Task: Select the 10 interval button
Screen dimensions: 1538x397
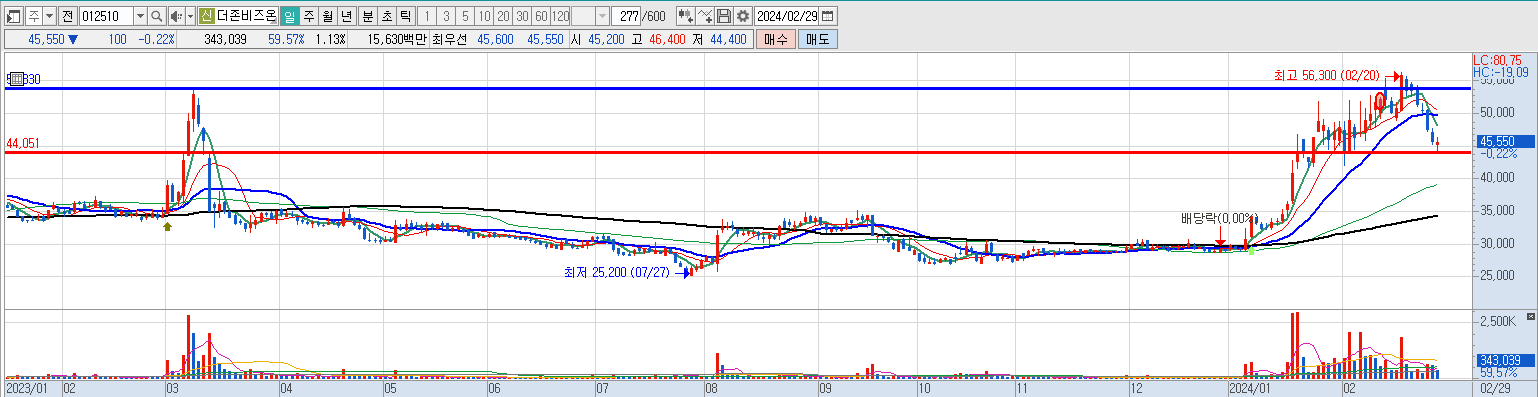Action: (483, 16)
